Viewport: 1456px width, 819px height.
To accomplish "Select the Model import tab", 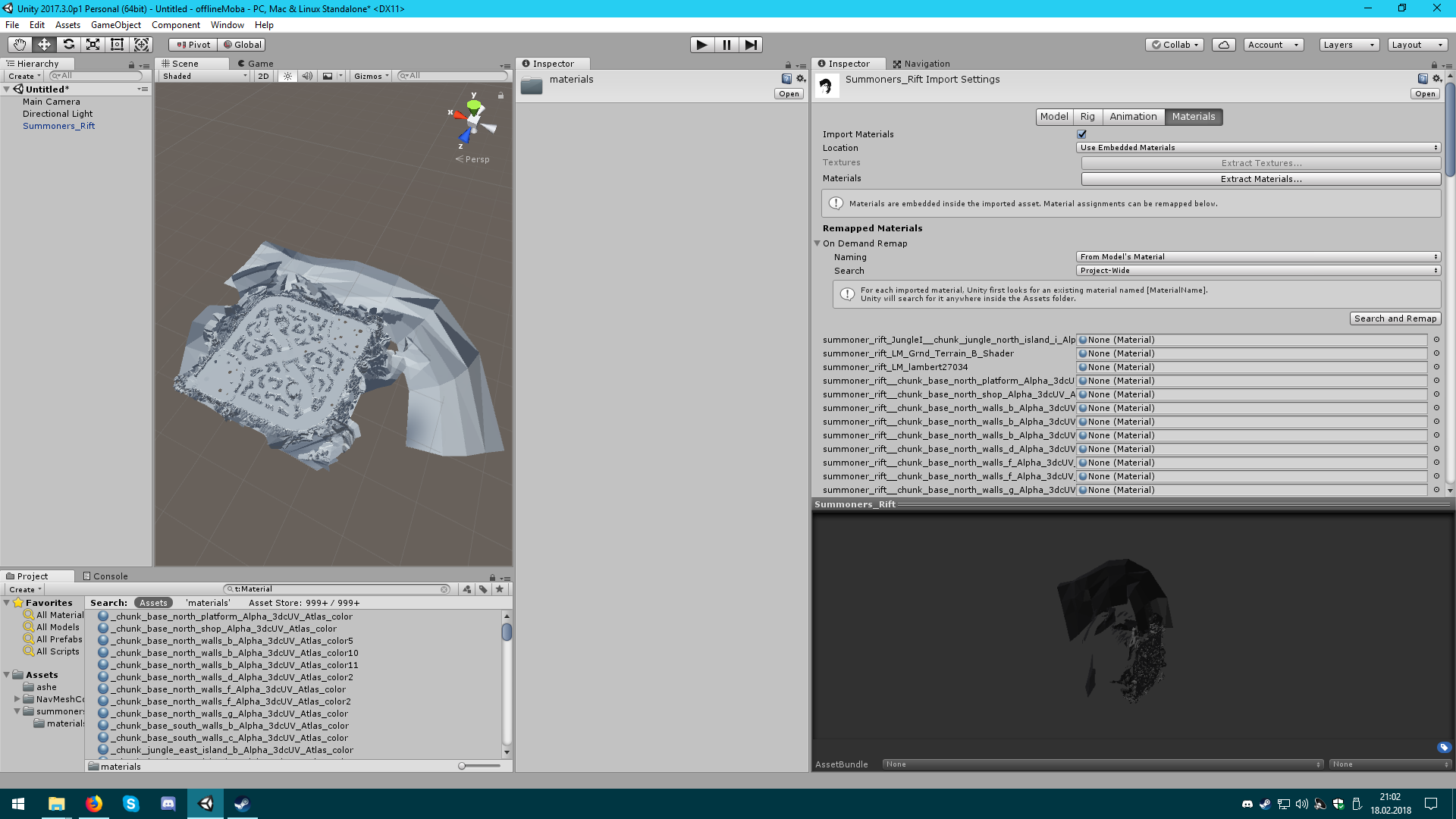I will [1054, 117].
